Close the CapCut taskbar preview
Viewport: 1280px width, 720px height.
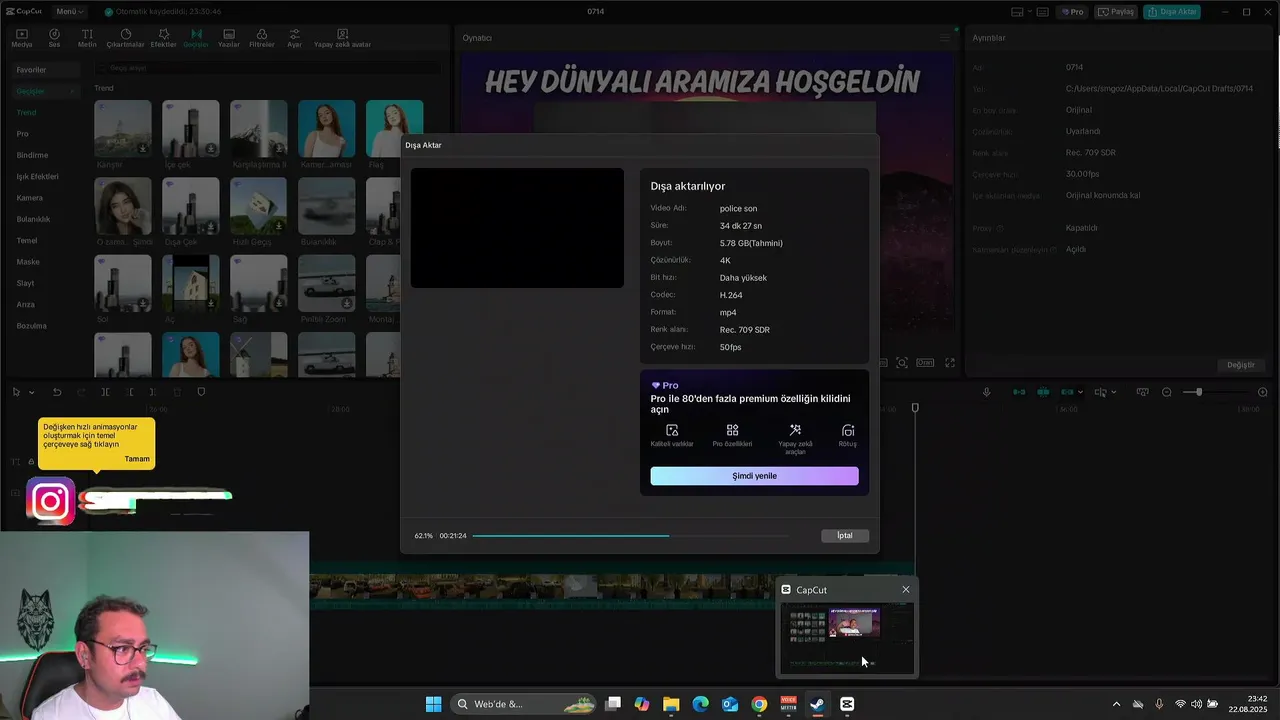click(x=906, y=589)
